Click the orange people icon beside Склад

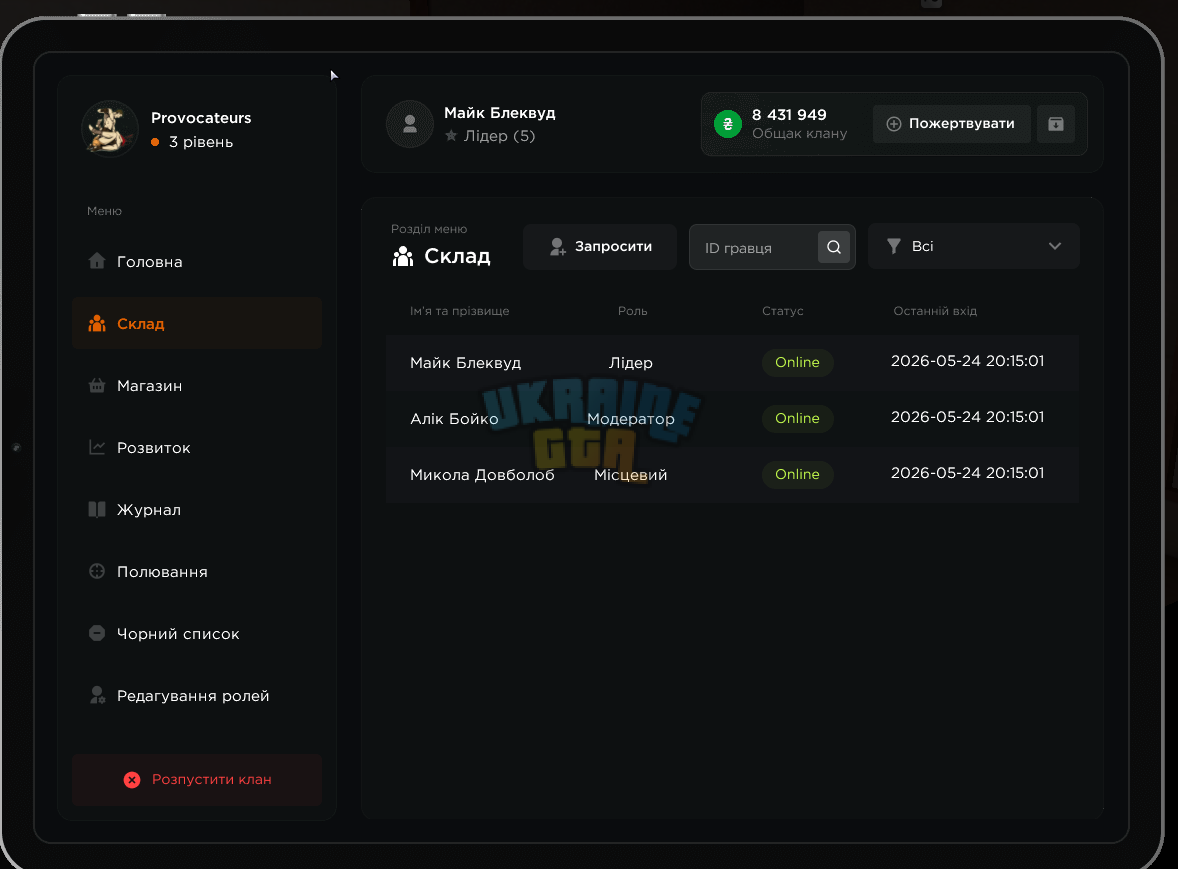(x=97, y=323)
